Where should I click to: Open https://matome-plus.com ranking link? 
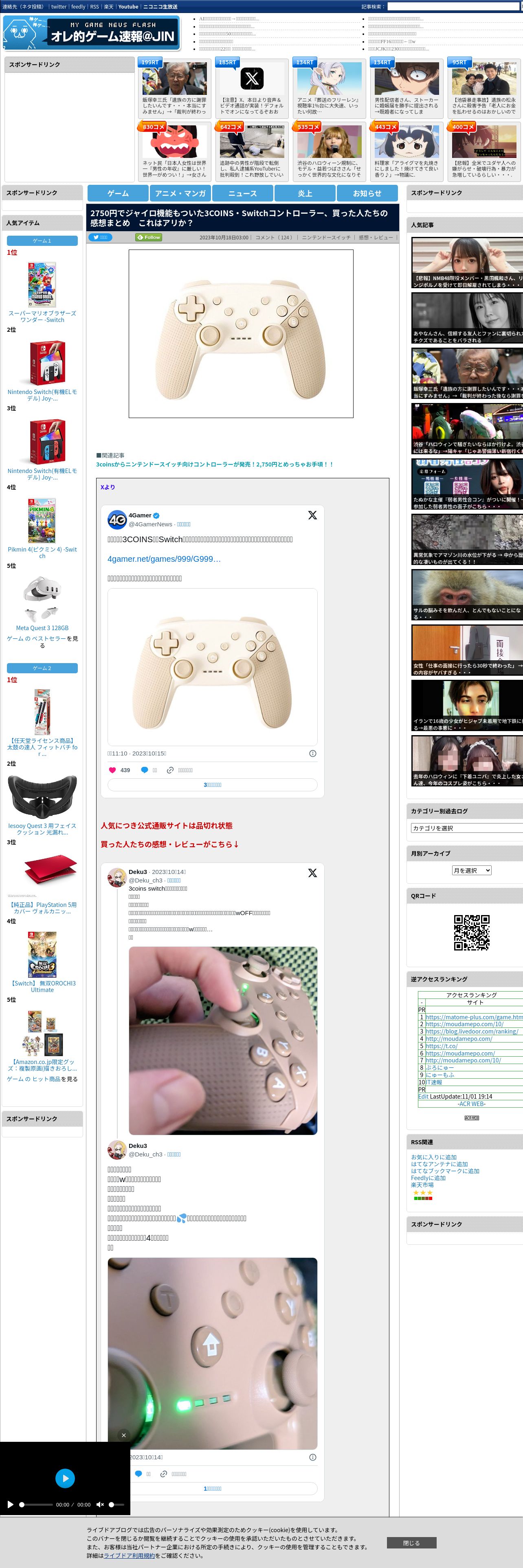[474, 1017]
